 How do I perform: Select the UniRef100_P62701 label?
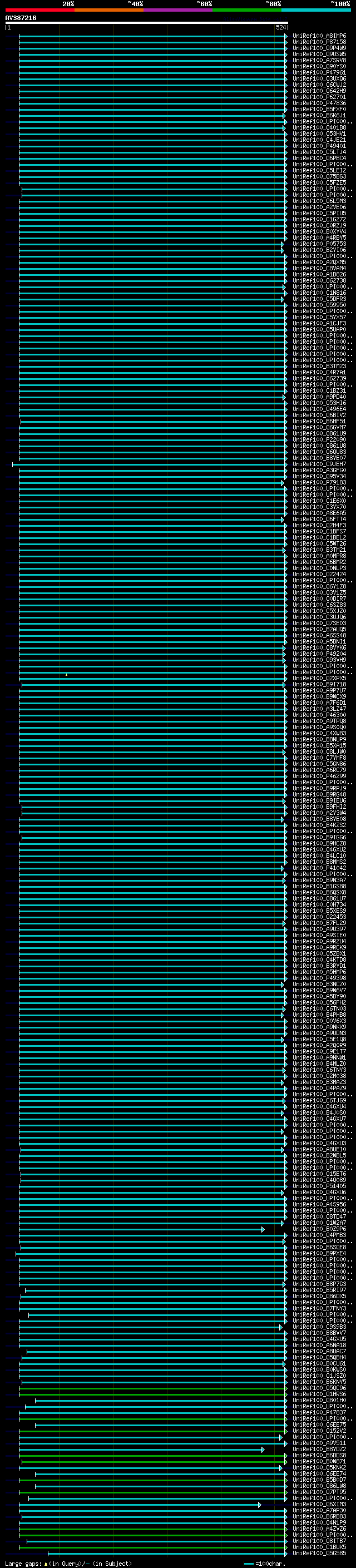click(x=319, y=97)
